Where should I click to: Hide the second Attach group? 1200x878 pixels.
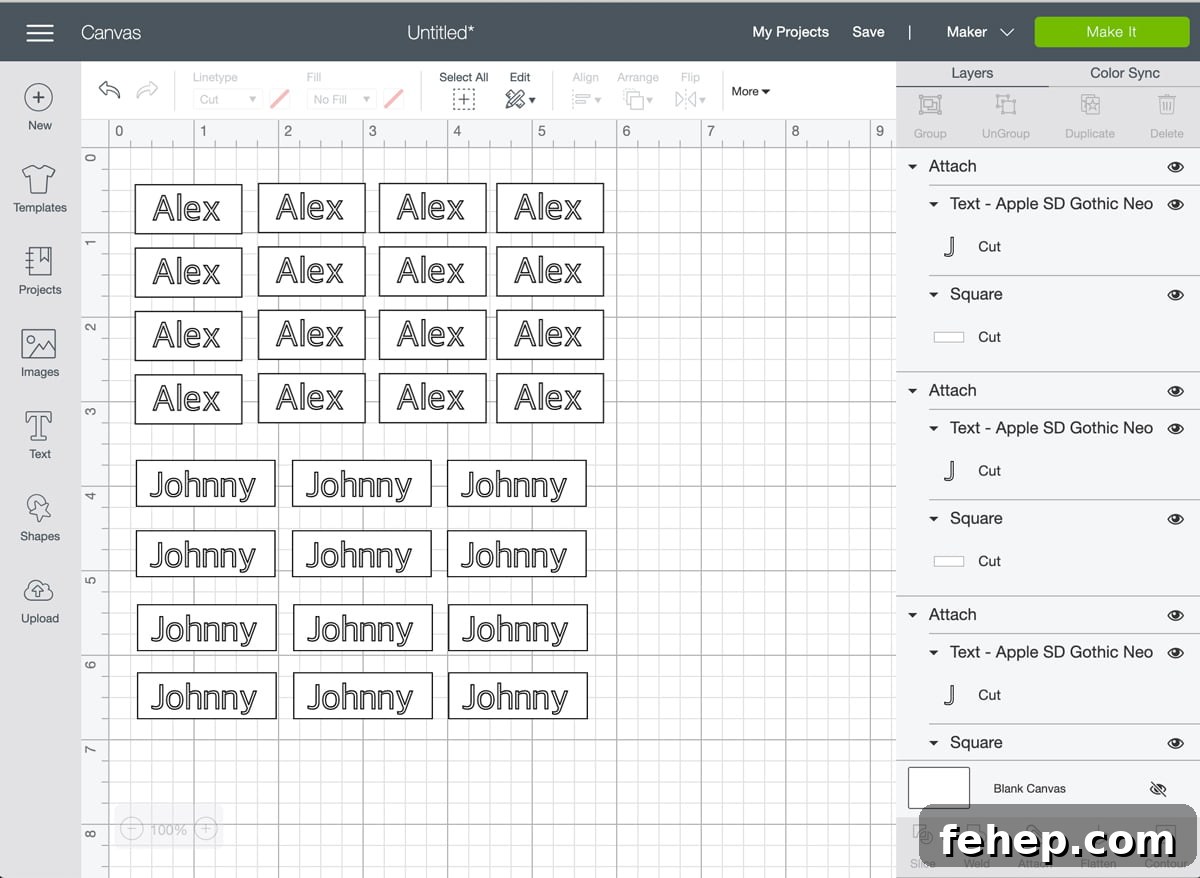pos(1175,391)
